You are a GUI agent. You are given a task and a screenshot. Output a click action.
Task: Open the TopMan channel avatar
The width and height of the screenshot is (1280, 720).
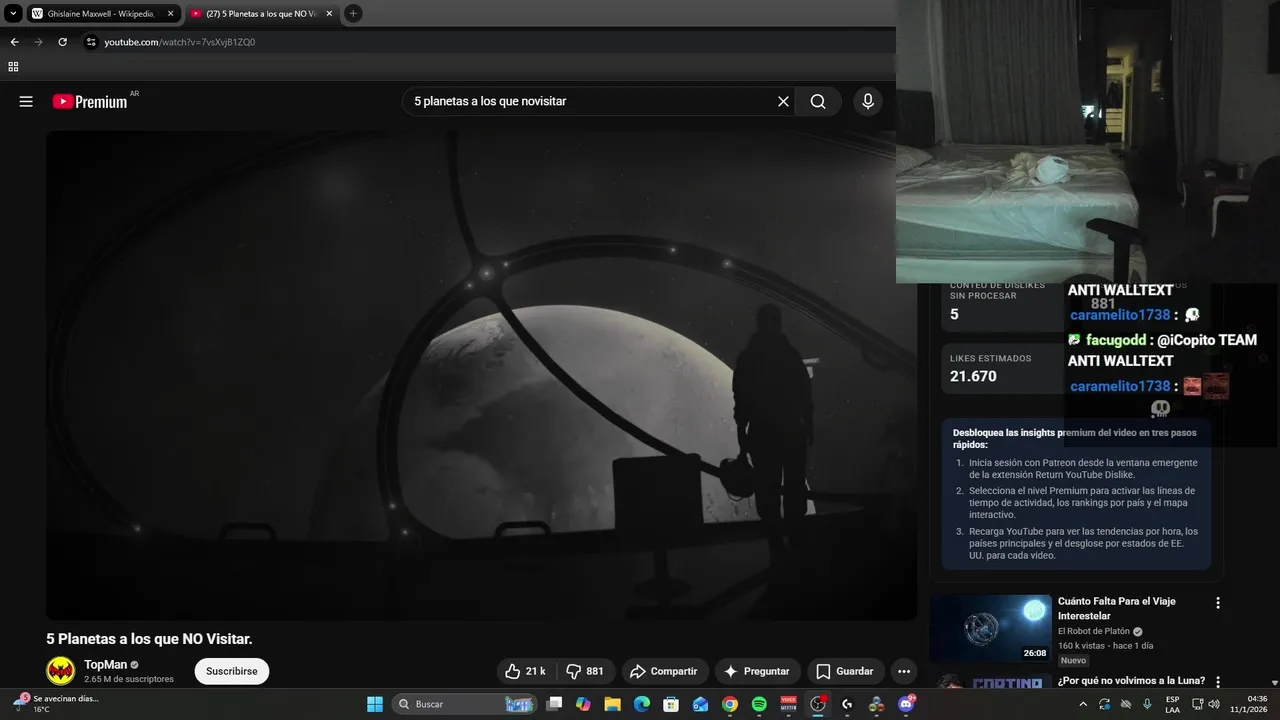[61, 671]
